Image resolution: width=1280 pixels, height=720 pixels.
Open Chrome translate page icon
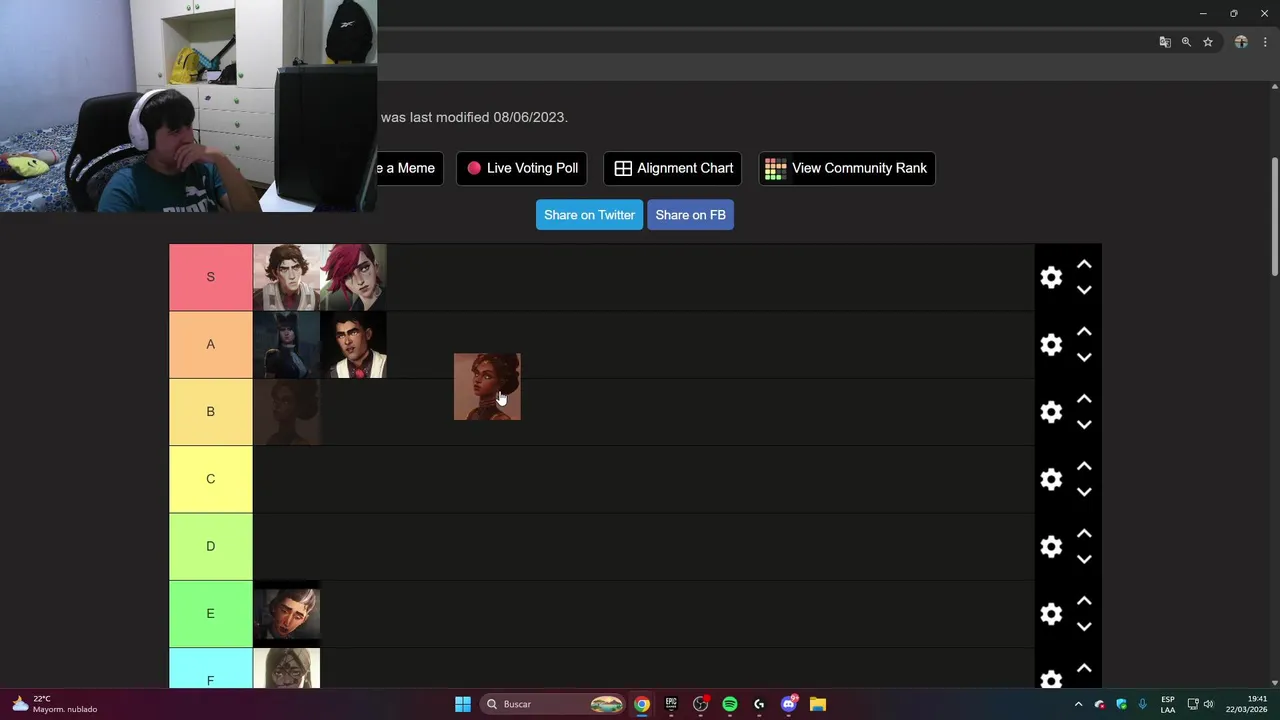pyautogui.click(x=1165, y=42)
